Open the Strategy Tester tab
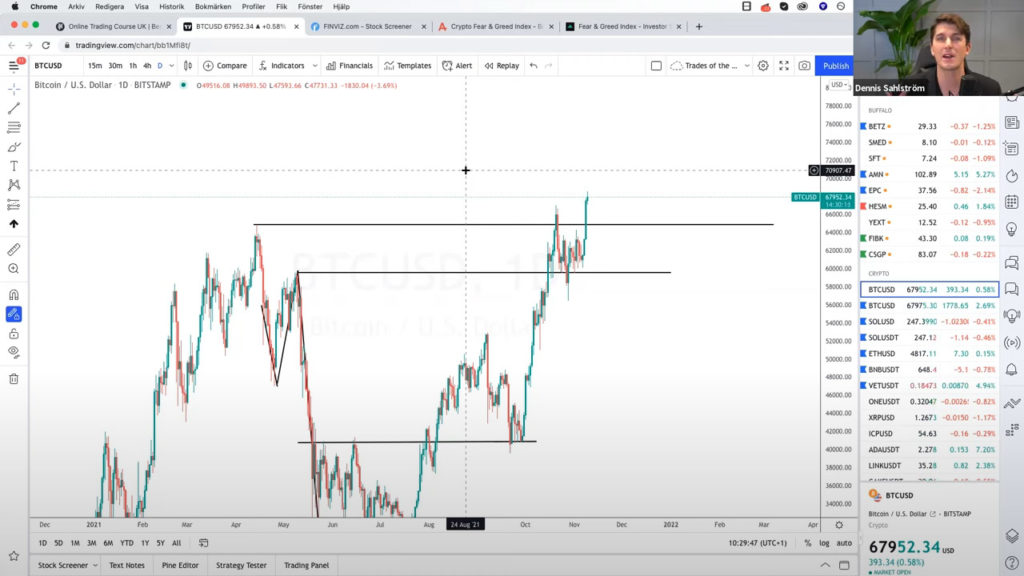 point(241,565)
